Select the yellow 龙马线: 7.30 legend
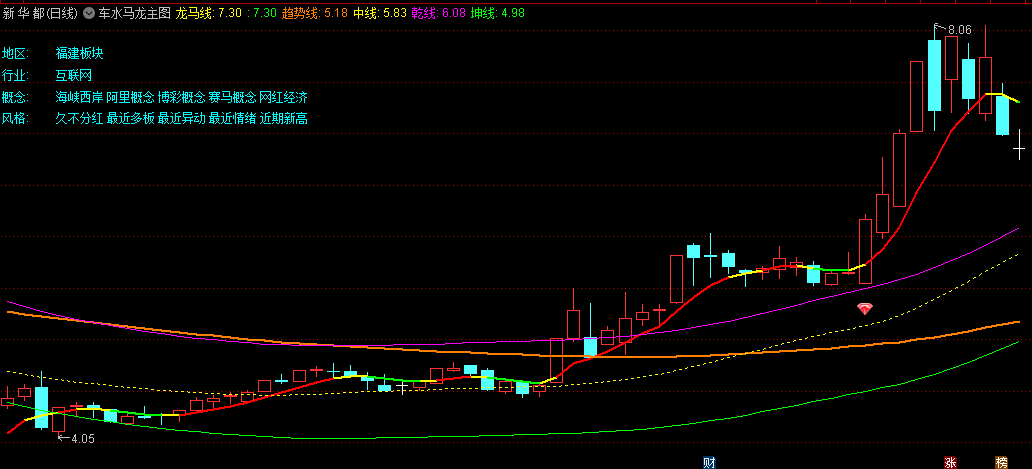 209,13
